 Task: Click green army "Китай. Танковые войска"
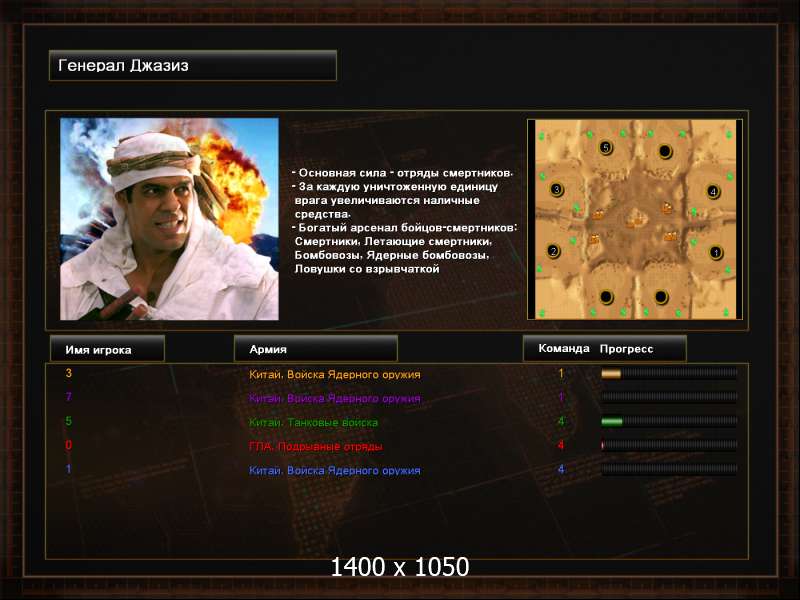click(313, 422)
